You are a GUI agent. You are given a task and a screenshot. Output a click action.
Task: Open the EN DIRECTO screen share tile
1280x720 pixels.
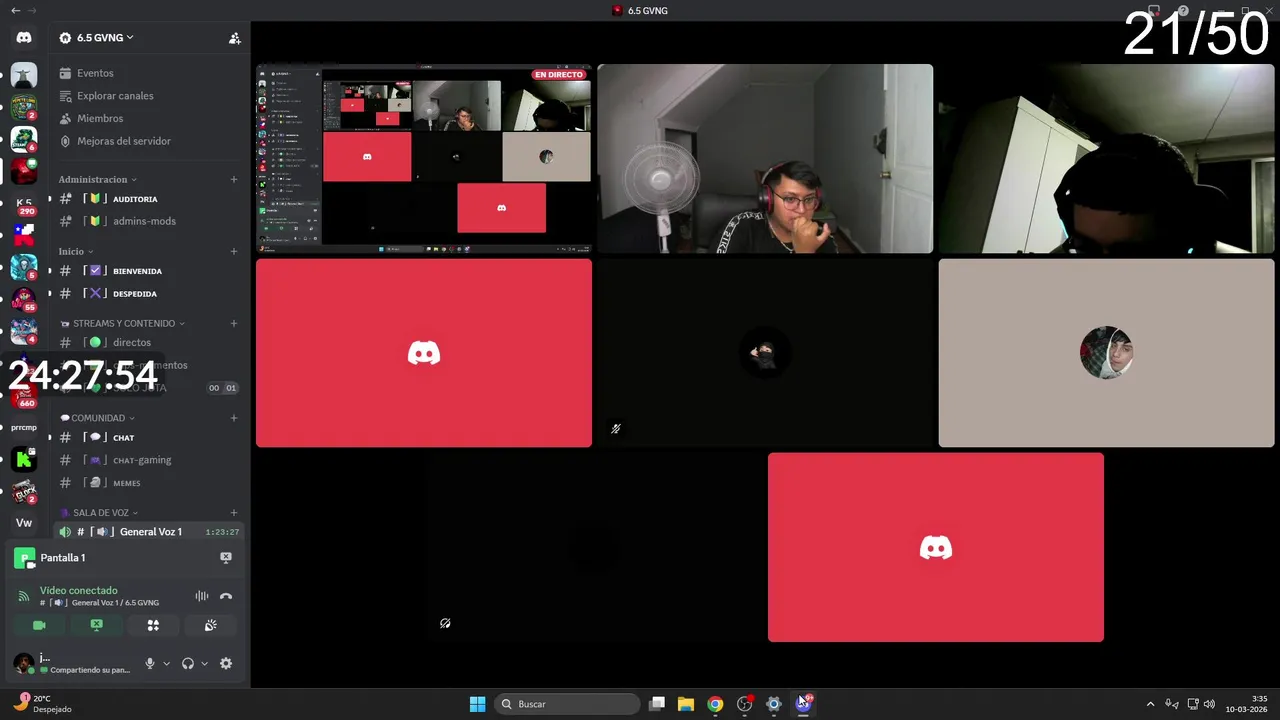tap(424, 158)
